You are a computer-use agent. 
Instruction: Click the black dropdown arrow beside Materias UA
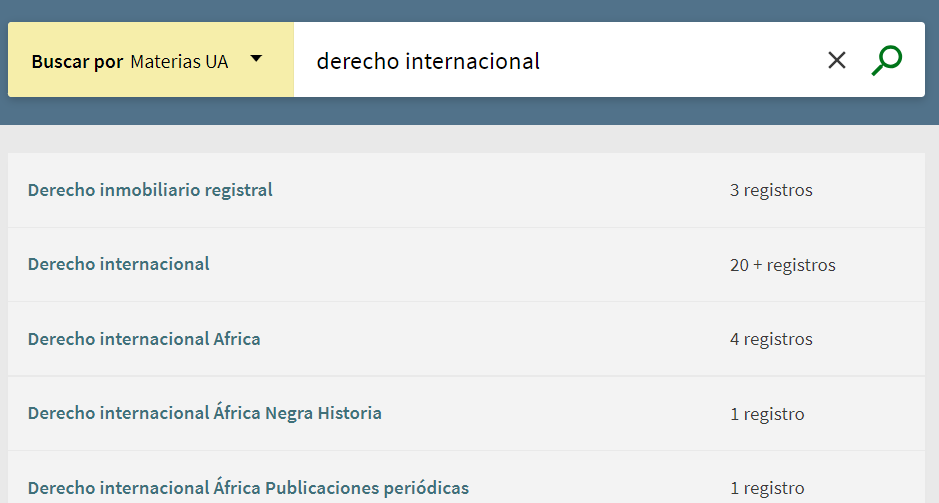[257, 59]
